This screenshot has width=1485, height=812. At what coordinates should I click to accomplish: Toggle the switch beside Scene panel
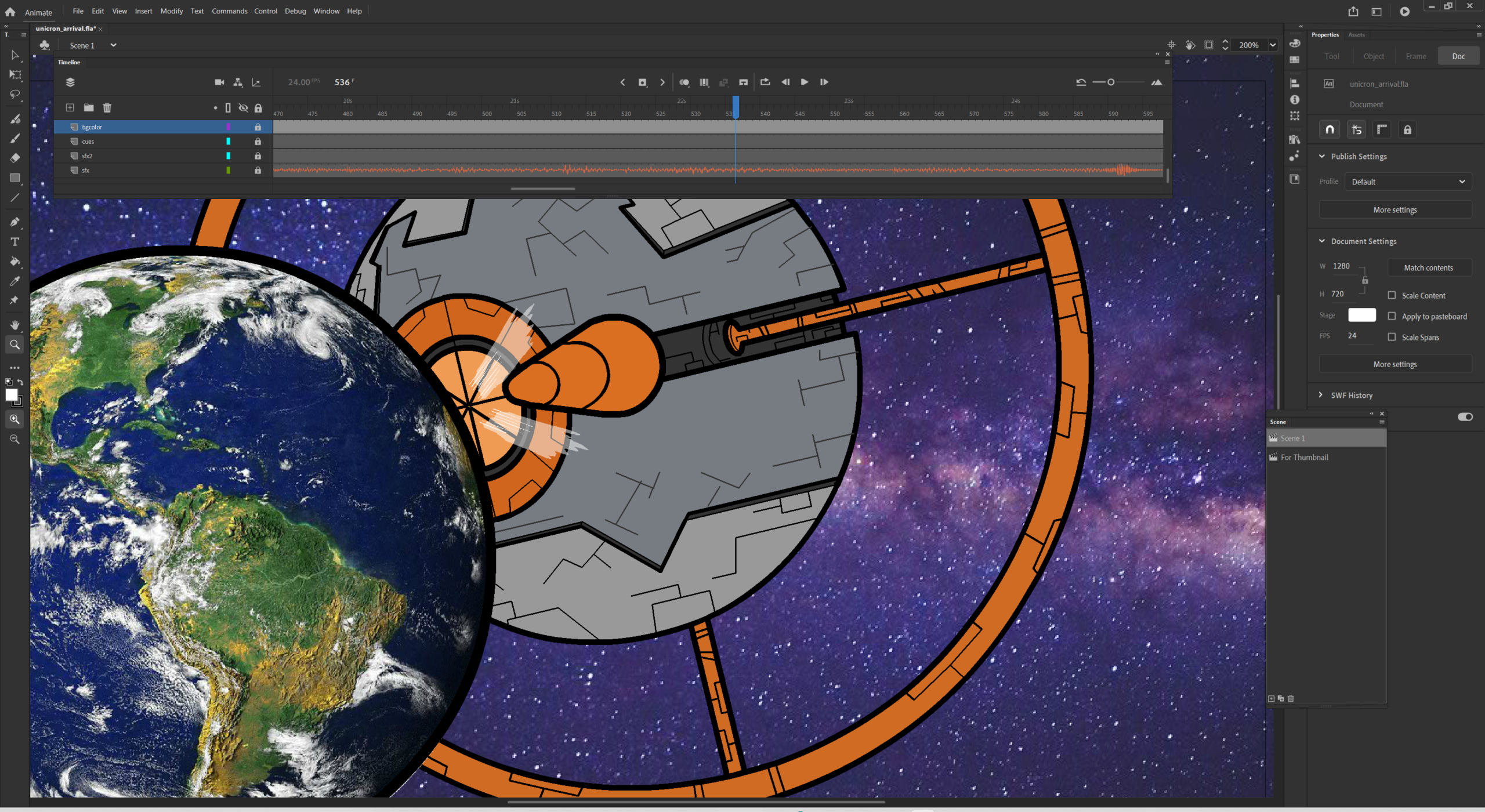coord(1465,417)
